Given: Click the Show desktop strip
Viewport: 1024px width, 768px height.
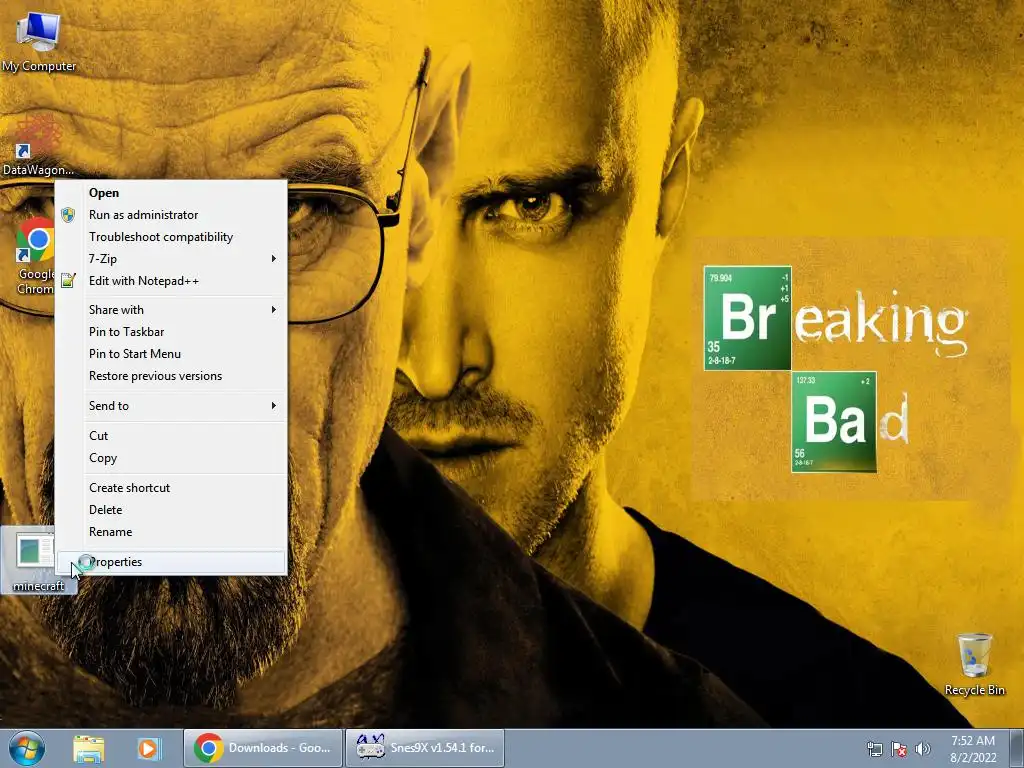Looking at the screenshot, I should 1017,748.
